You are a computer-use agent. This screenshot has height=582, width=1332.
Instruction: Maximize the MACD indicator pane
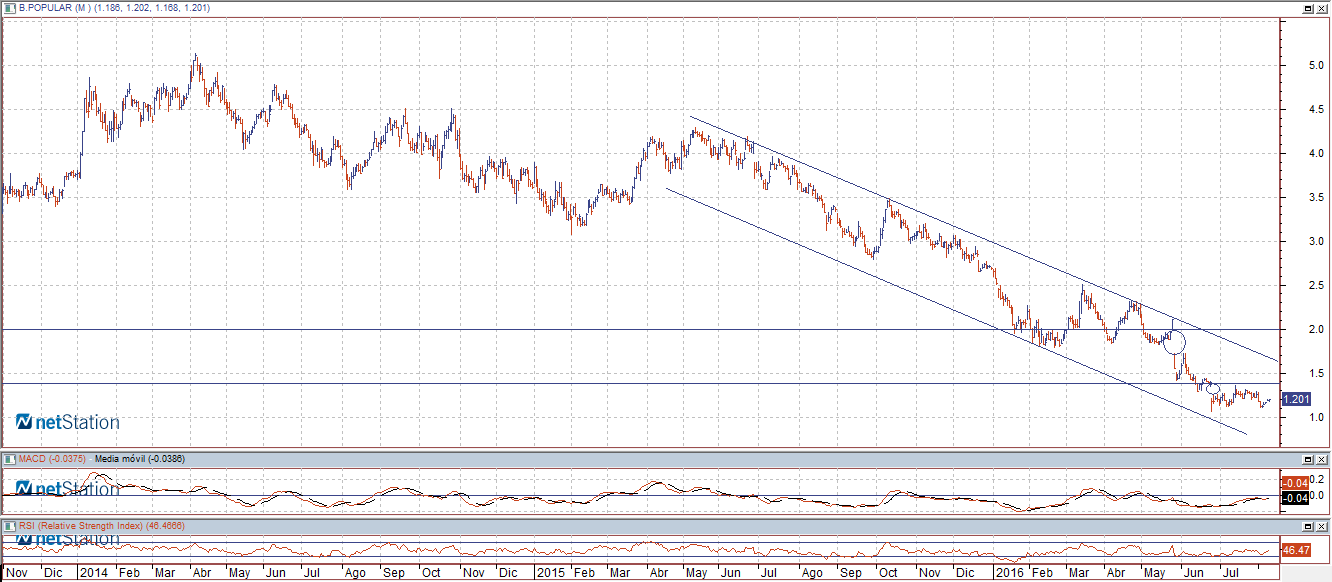[1307, 459]
